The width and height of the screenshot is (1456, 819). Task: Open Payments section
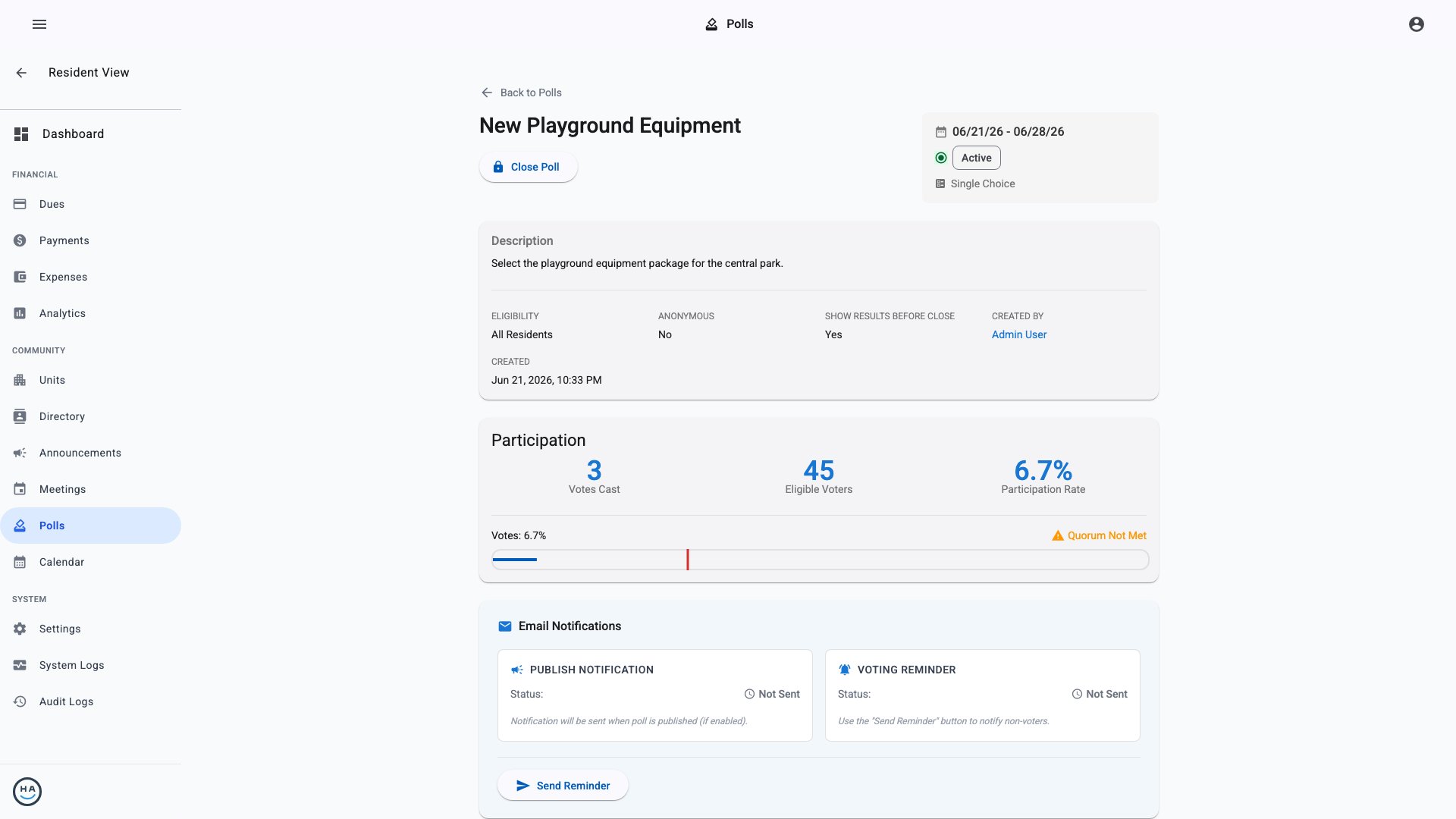[x=91, y=240]
